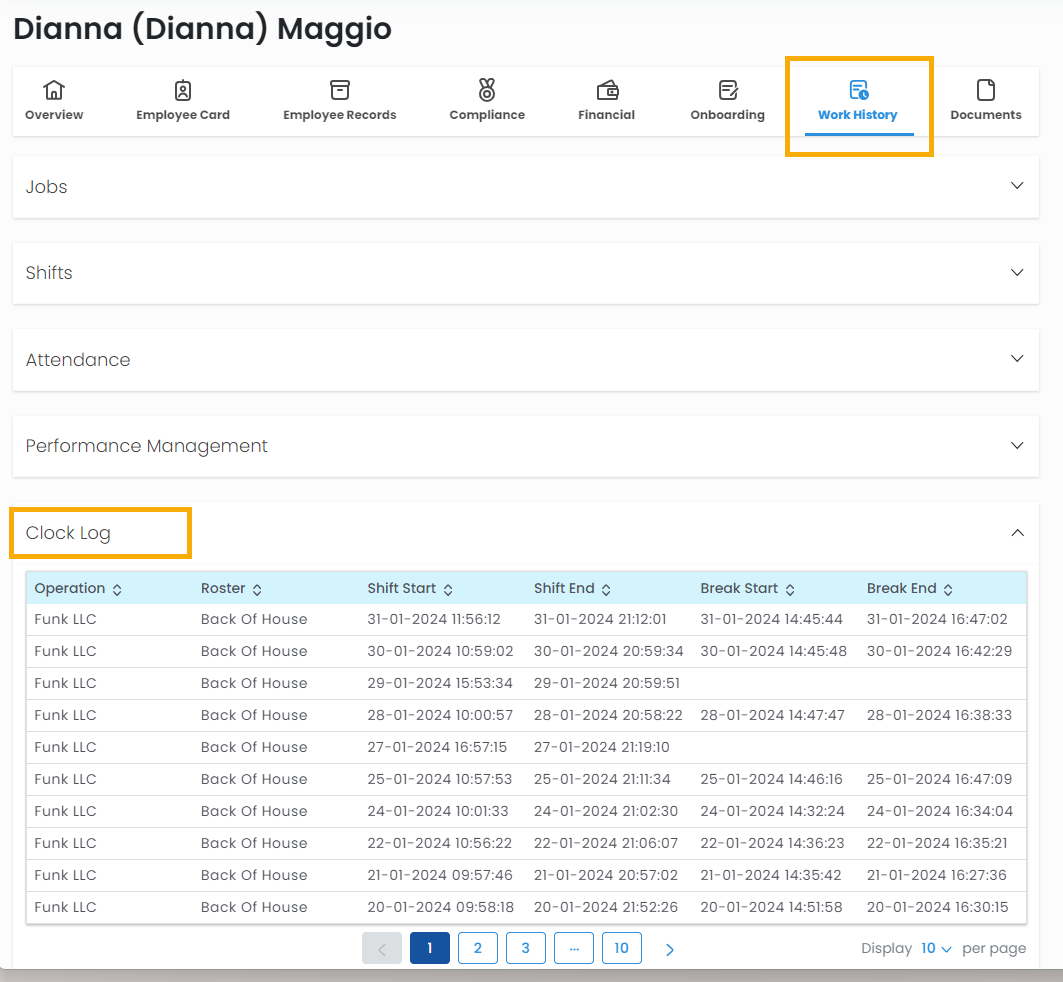Open the Employee Card badge icon
Viewport: 1063px width, 982px height.
[183, 90]
